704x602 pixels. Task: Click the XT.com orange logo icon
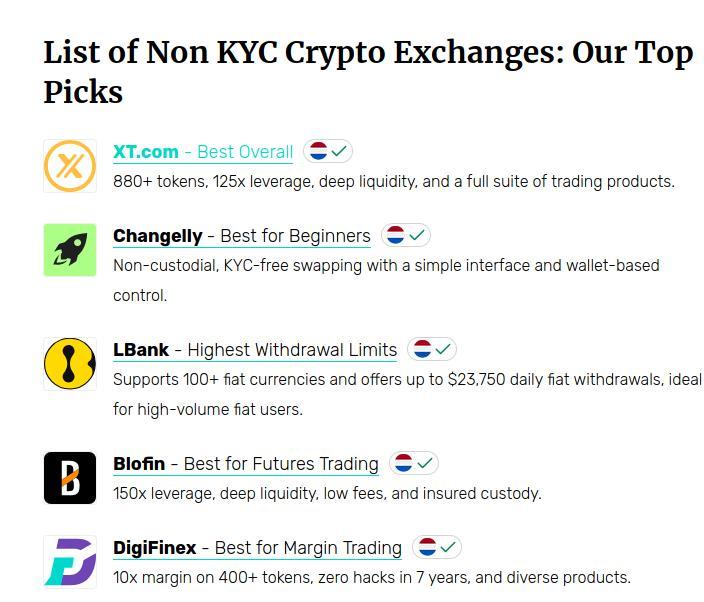point(70,166)
